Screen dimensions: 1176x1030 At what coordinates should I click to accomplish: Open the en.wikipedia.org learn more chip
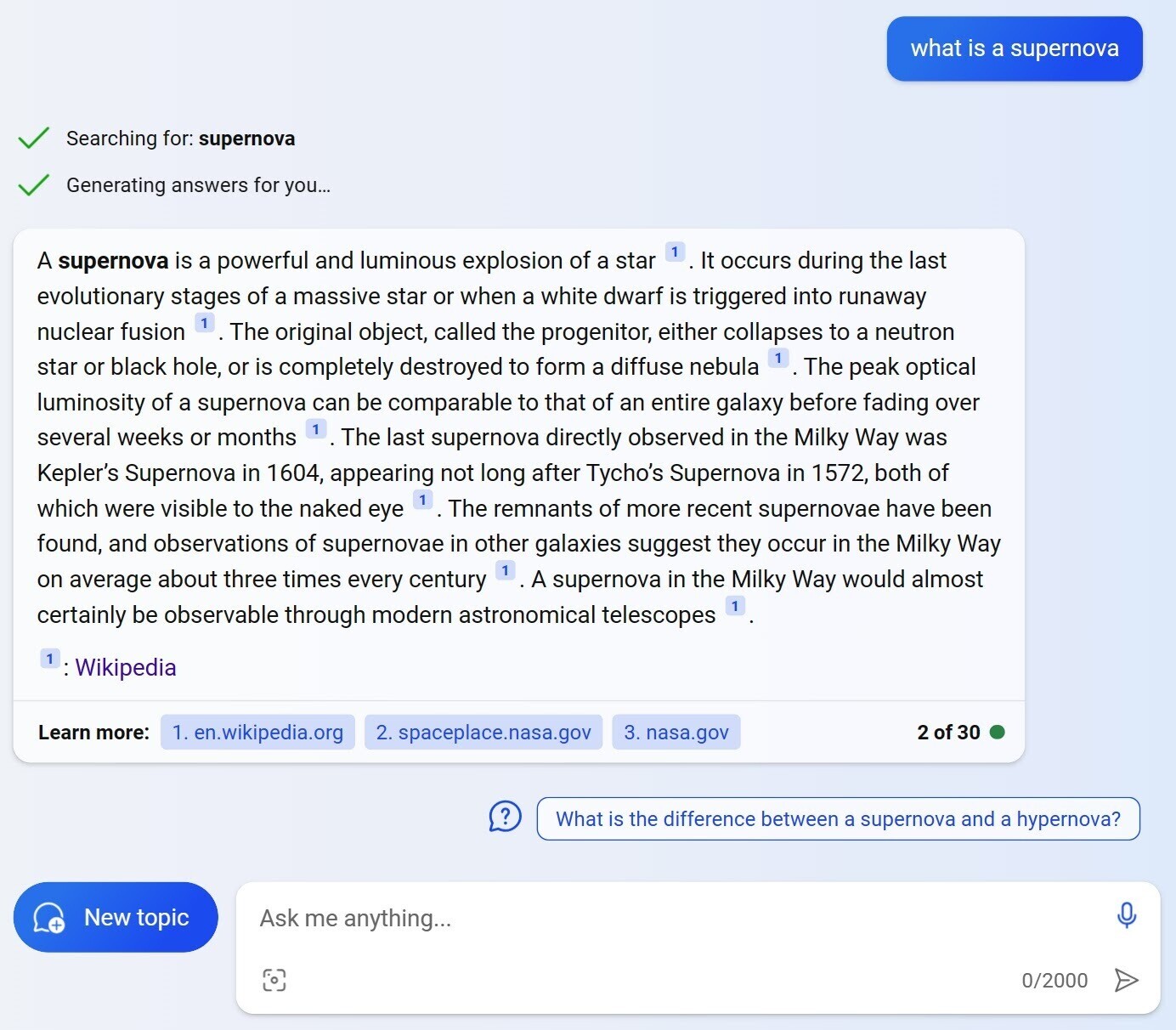(257, 732)
